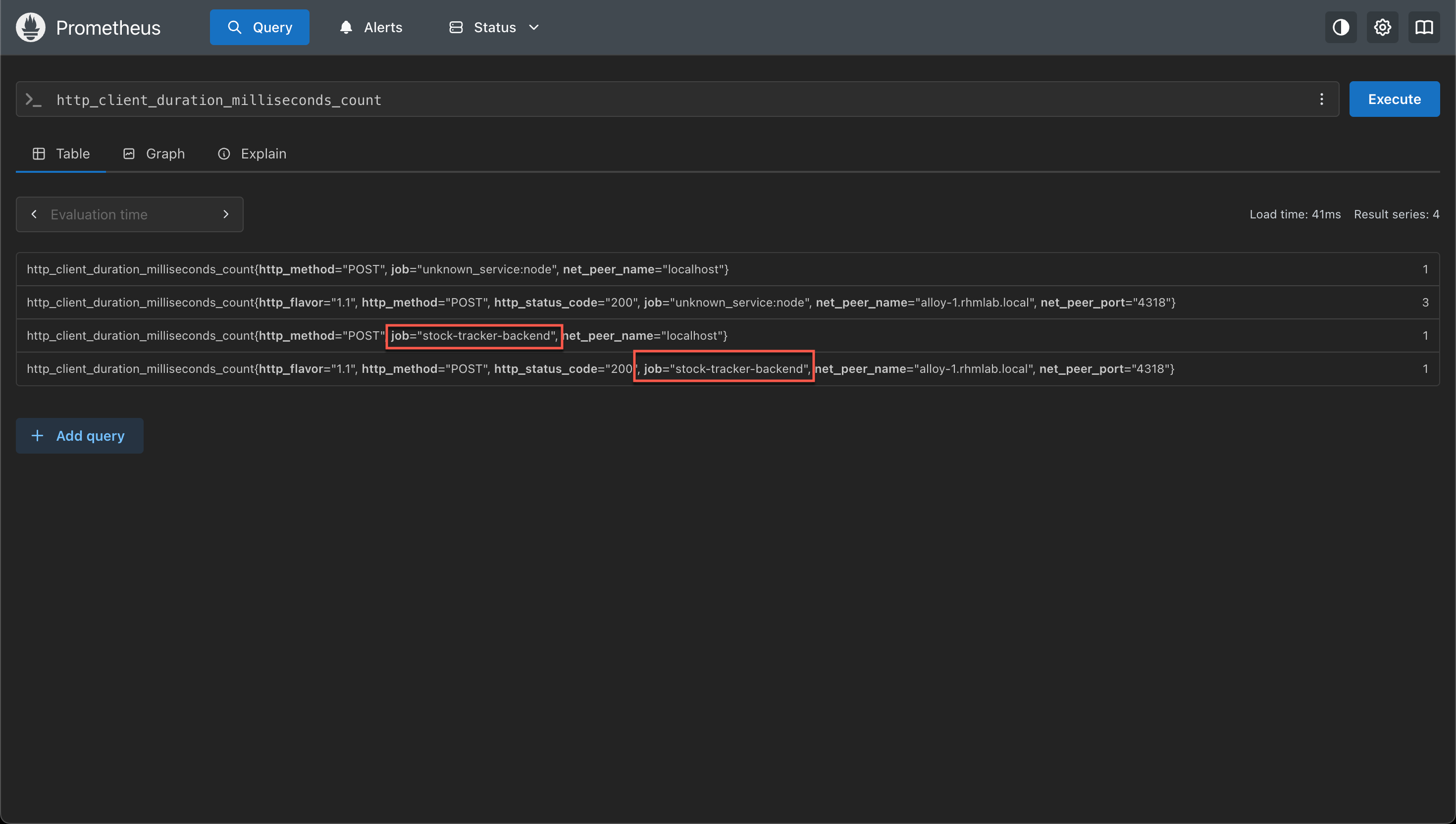
Task: Add a new query panel
Action: click(80, 436)
